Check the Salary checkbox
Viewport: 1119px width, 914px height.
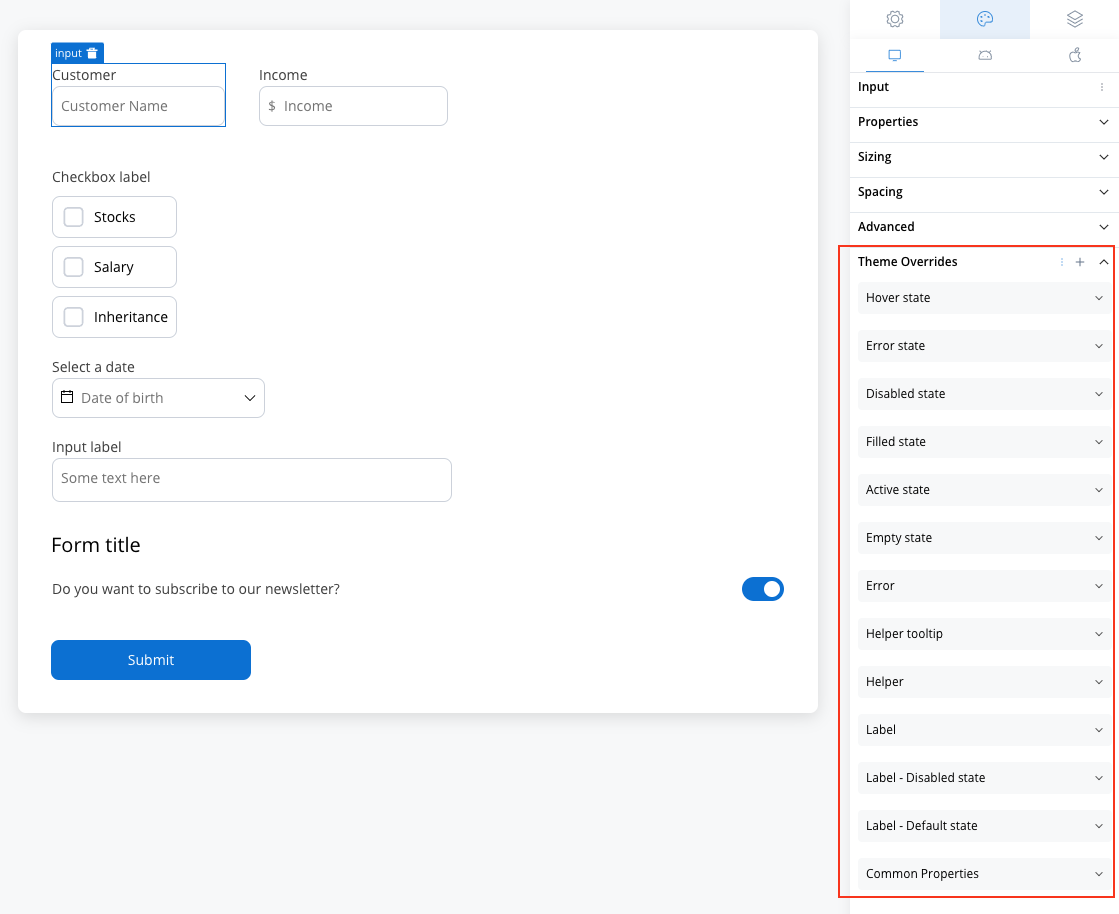(x=74, y=267)
